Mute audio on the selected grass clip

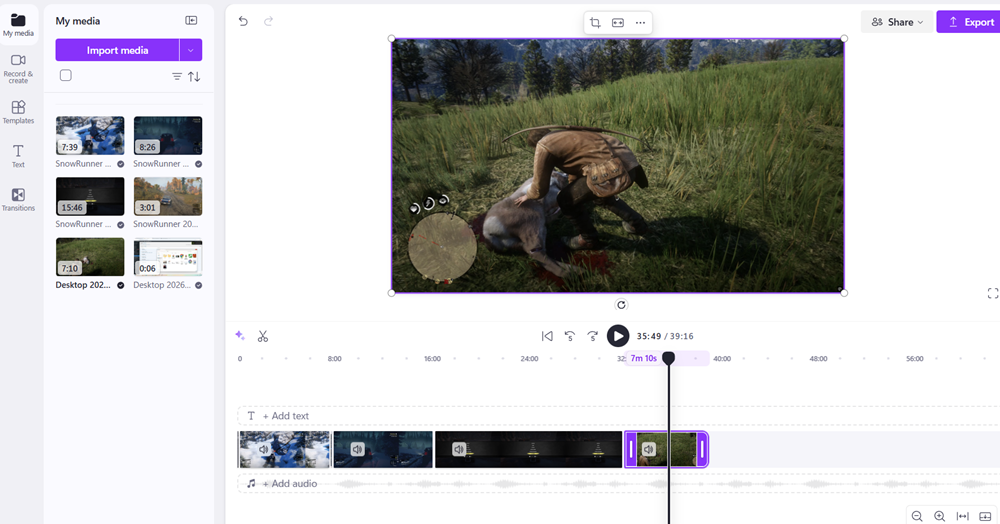click(x=649, y=449)
